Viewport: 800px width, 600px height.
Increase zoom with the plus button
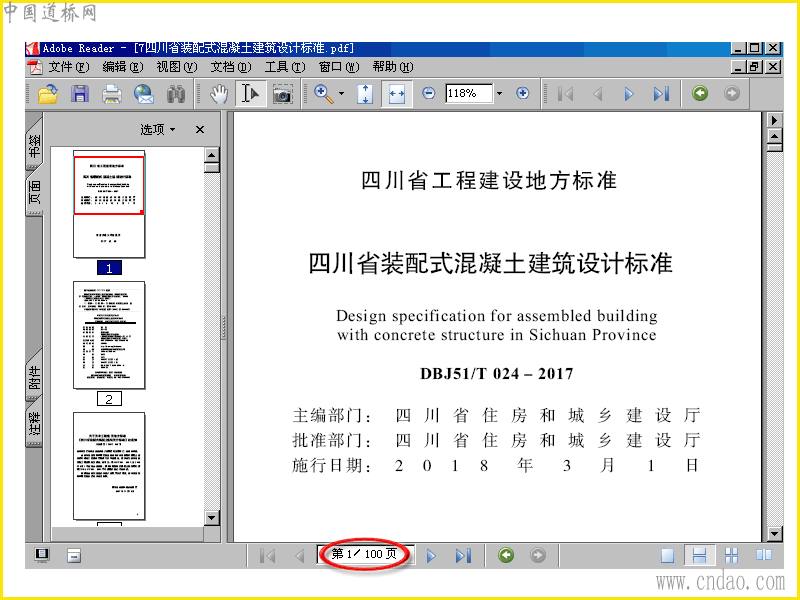522,93
